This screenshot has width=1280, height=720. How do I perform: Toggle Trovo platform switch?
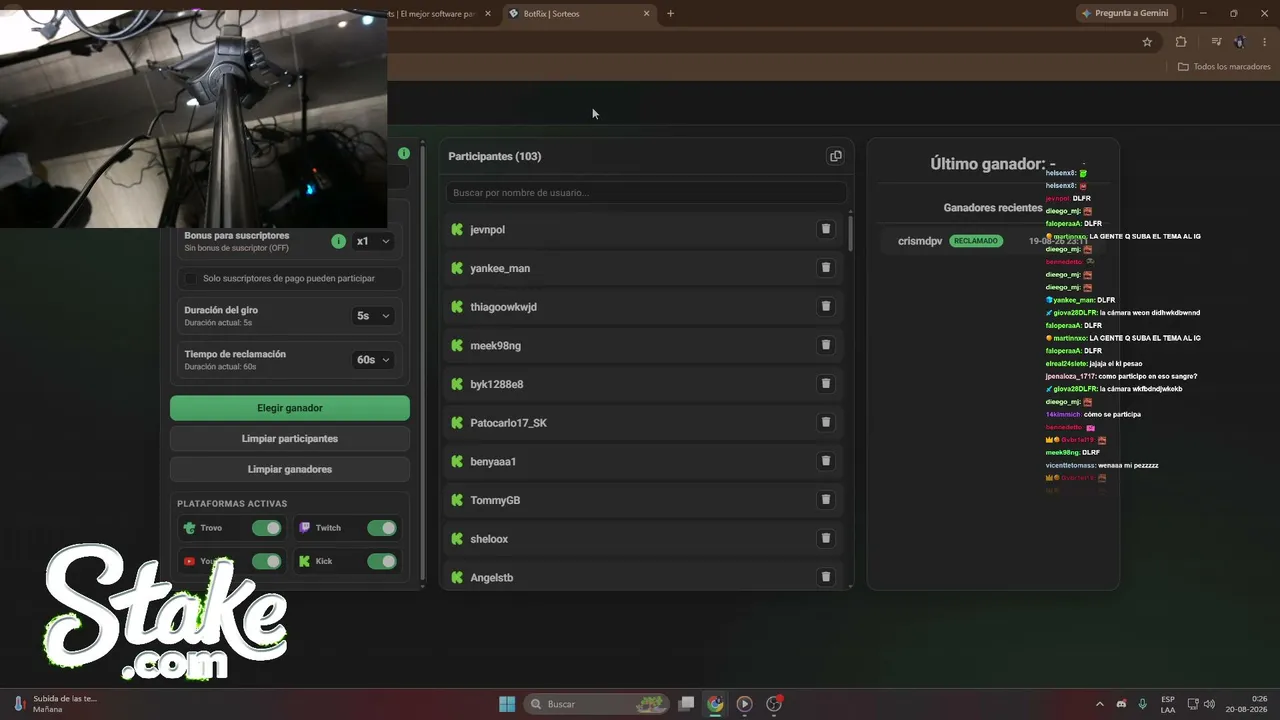(266, 528)
